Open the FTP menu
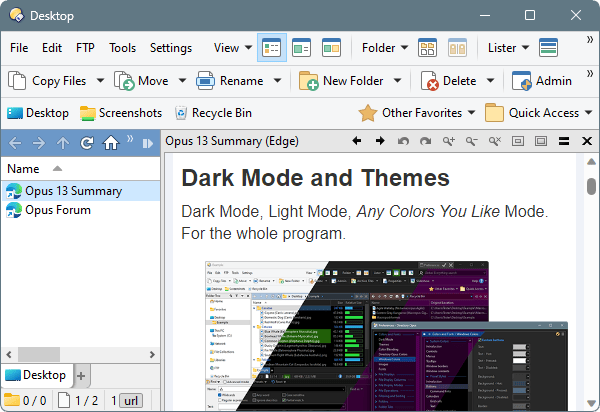Screen dimensions: 600x412 point(86,47)
